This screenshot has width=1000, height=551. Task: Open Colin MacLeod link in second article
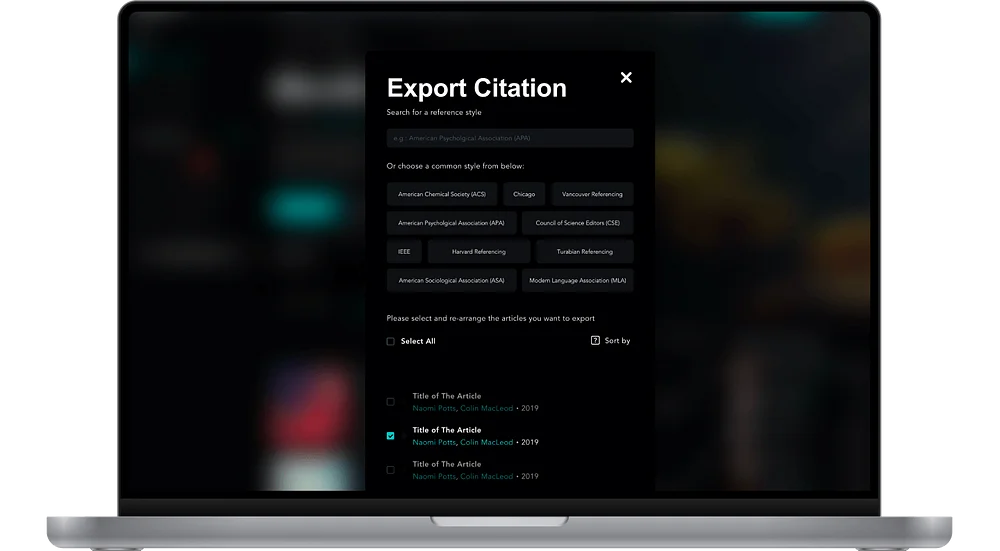(487, 442)
